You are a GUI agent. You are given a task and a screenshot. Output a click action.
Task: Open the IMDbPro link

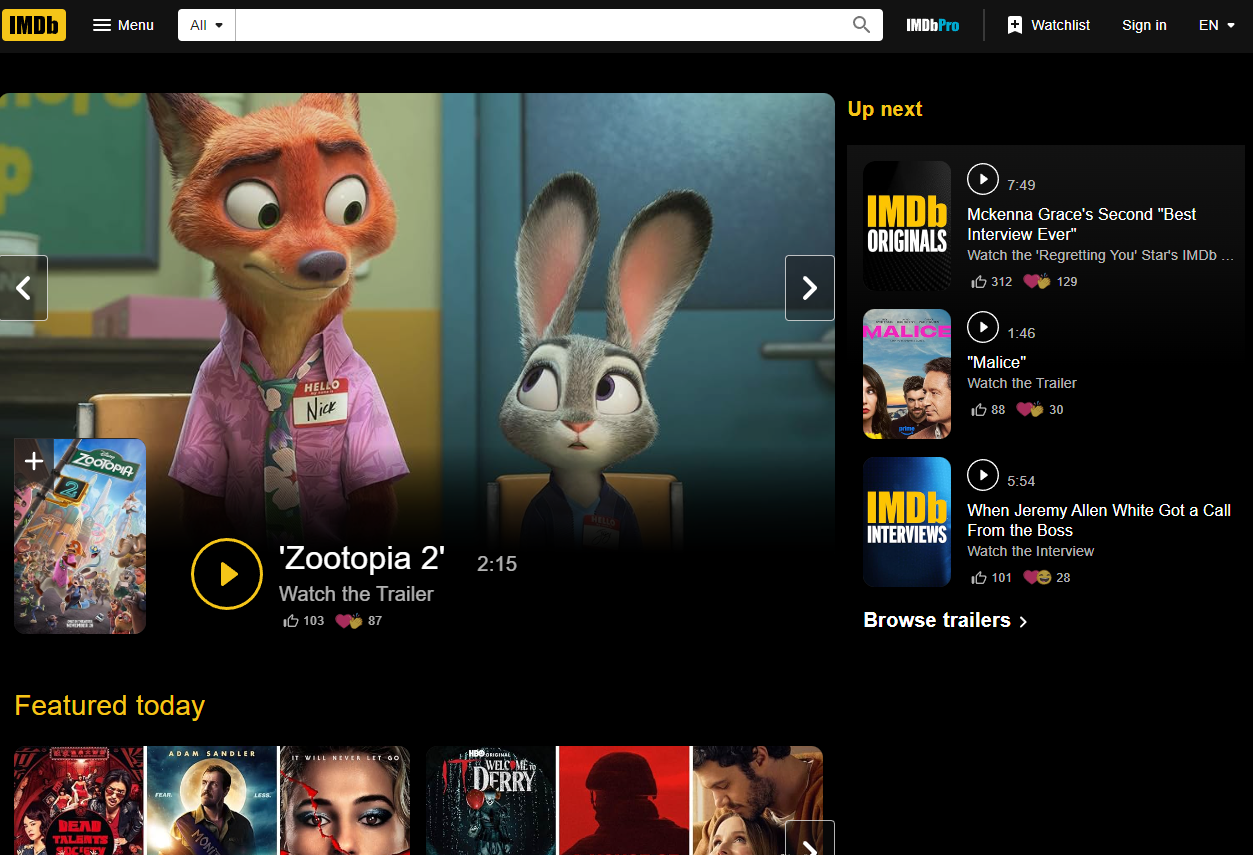click(x=932, y=25)
